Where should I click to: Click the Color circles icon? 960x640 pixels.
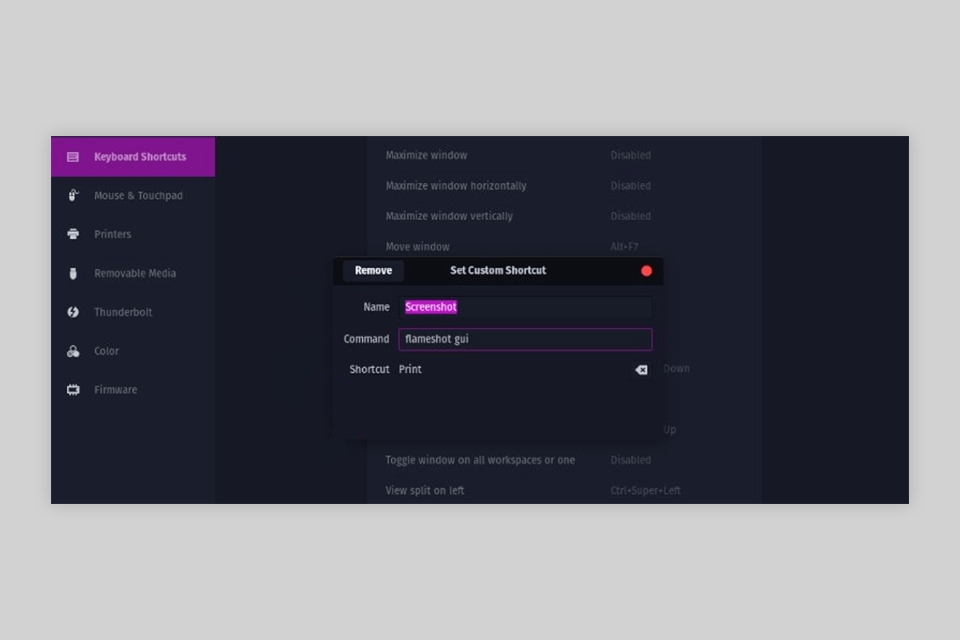pyautogui.click(x=73, y=351)
